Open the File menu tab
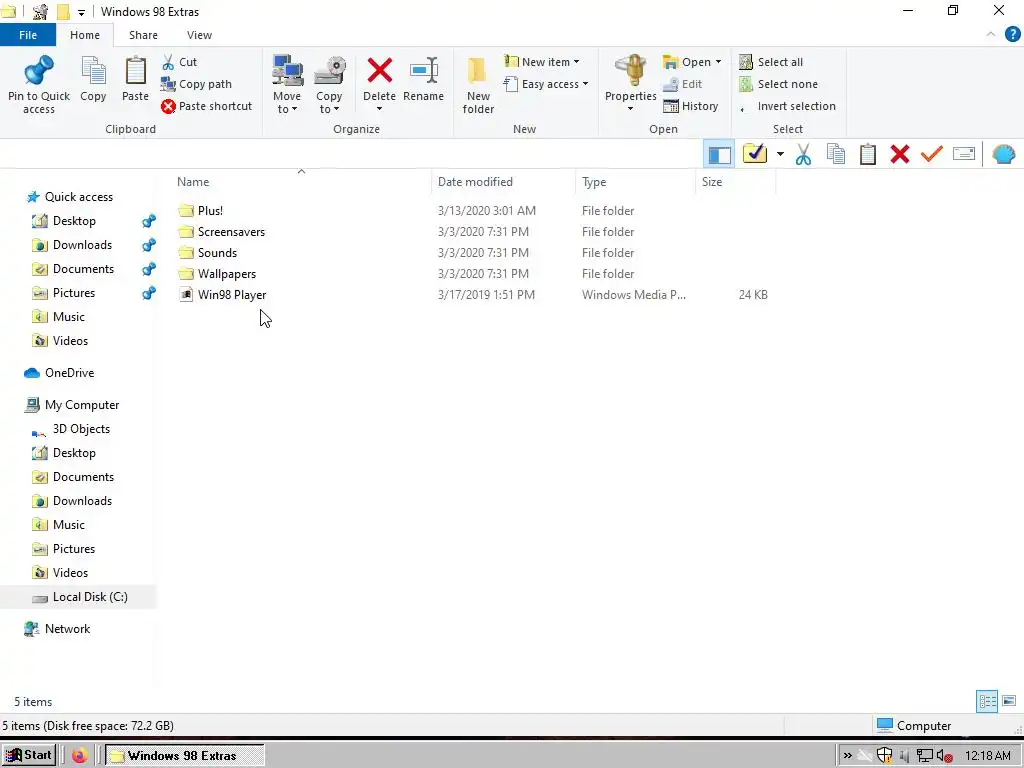1024x768 pixels. 28,35
